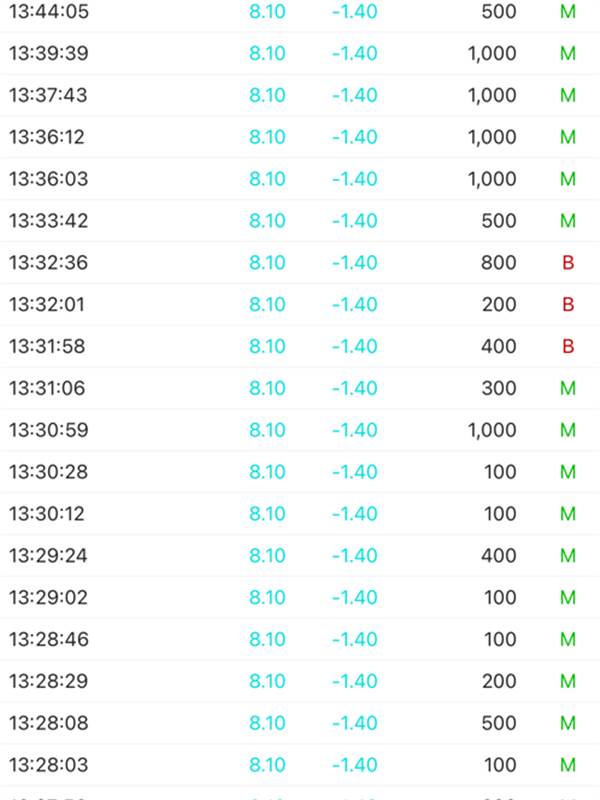Click the 800 volume at 13:32:36
Viewport: 600px width, 800px height.
[x=499, y=263]
